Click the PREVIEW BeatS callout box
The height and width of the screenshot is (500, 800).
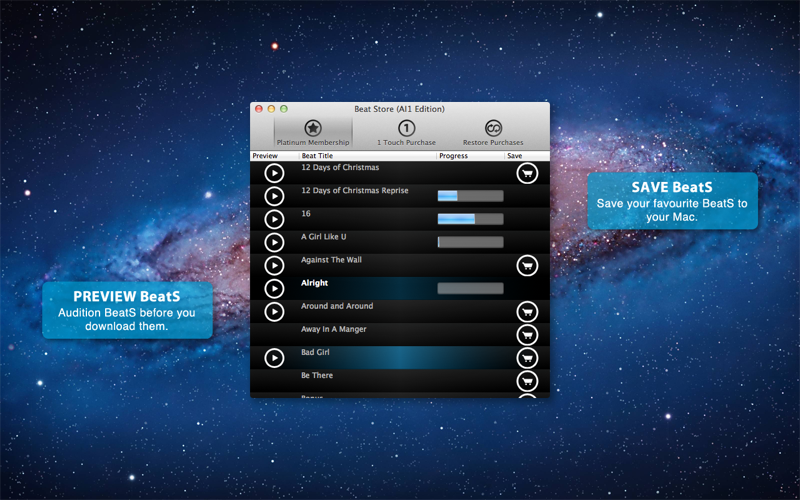point(127,310)
